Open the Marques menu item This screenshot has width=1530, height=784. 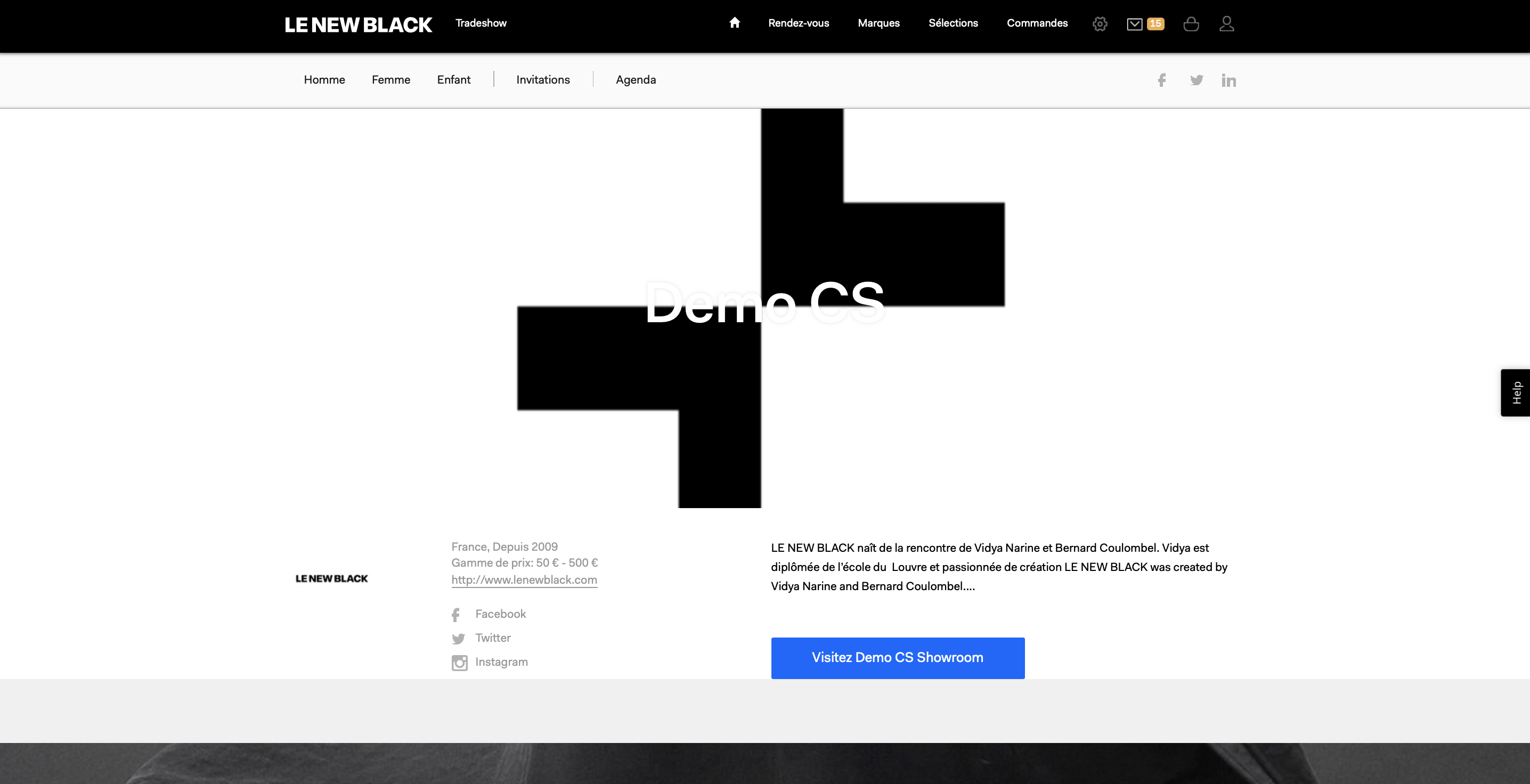(878, 23)
